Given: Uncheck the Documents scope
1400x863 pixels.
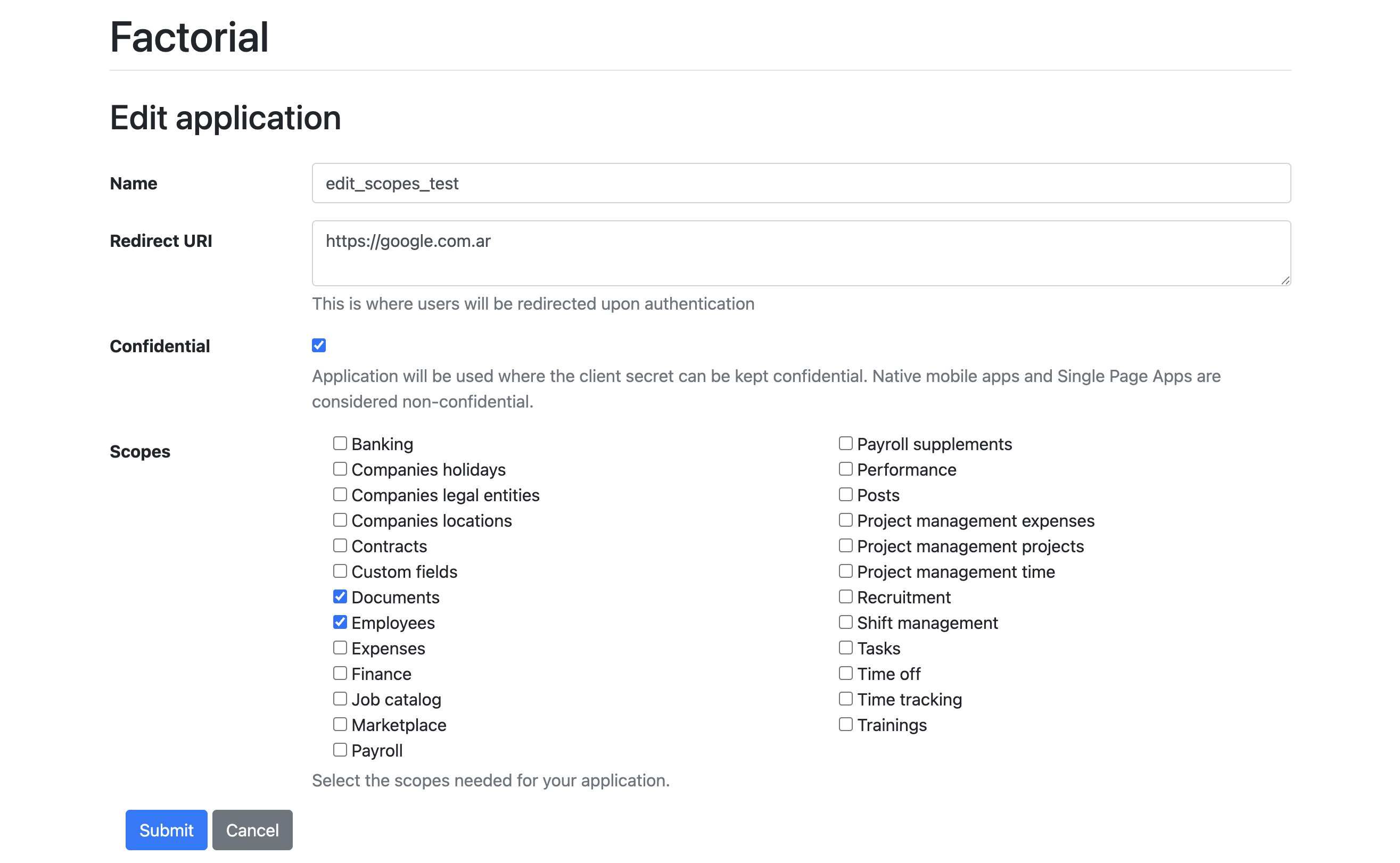Looking at the screenshot, I should coord(340,596).
